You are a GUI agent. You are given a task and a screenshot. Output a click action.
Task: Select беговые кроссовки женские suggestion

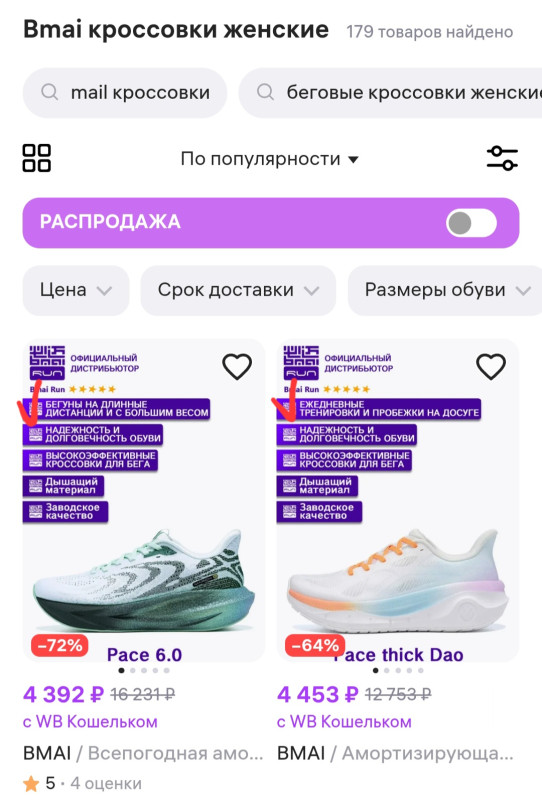pos(390,93)
